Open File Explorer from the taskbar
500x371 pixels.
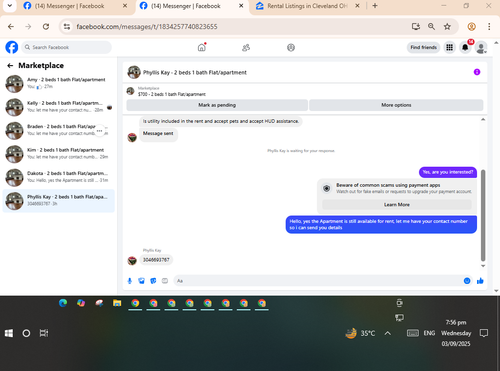(117, 303)
